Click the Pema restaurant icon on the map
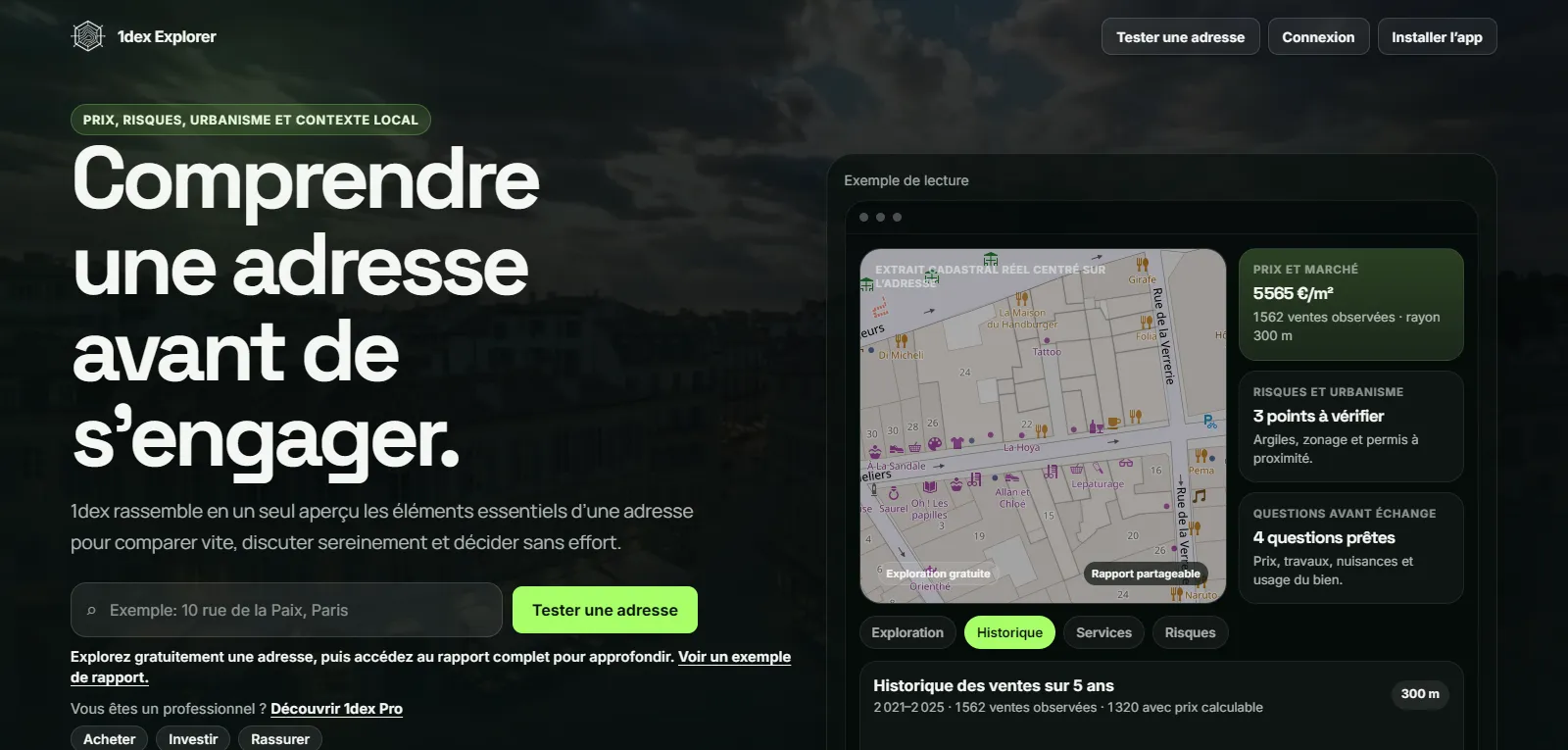The image size is (1568, 750). (1200, 456)
